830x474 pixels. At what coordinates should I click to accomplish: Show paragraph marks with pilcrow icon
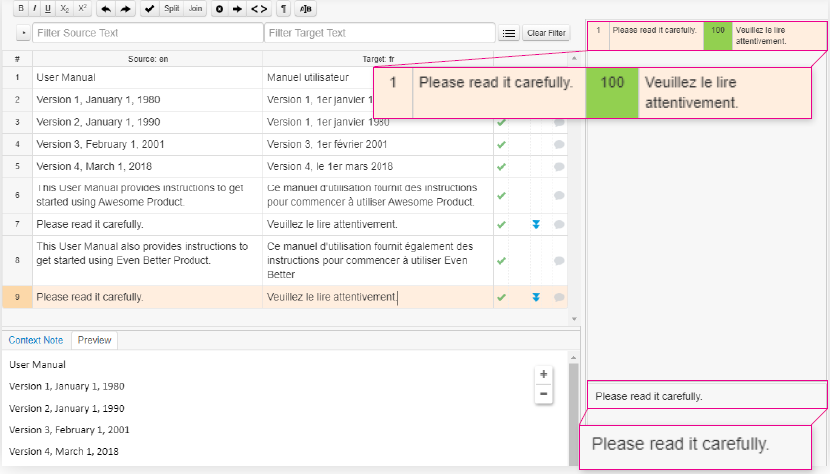pyautogui.click(x=284, y=8)
